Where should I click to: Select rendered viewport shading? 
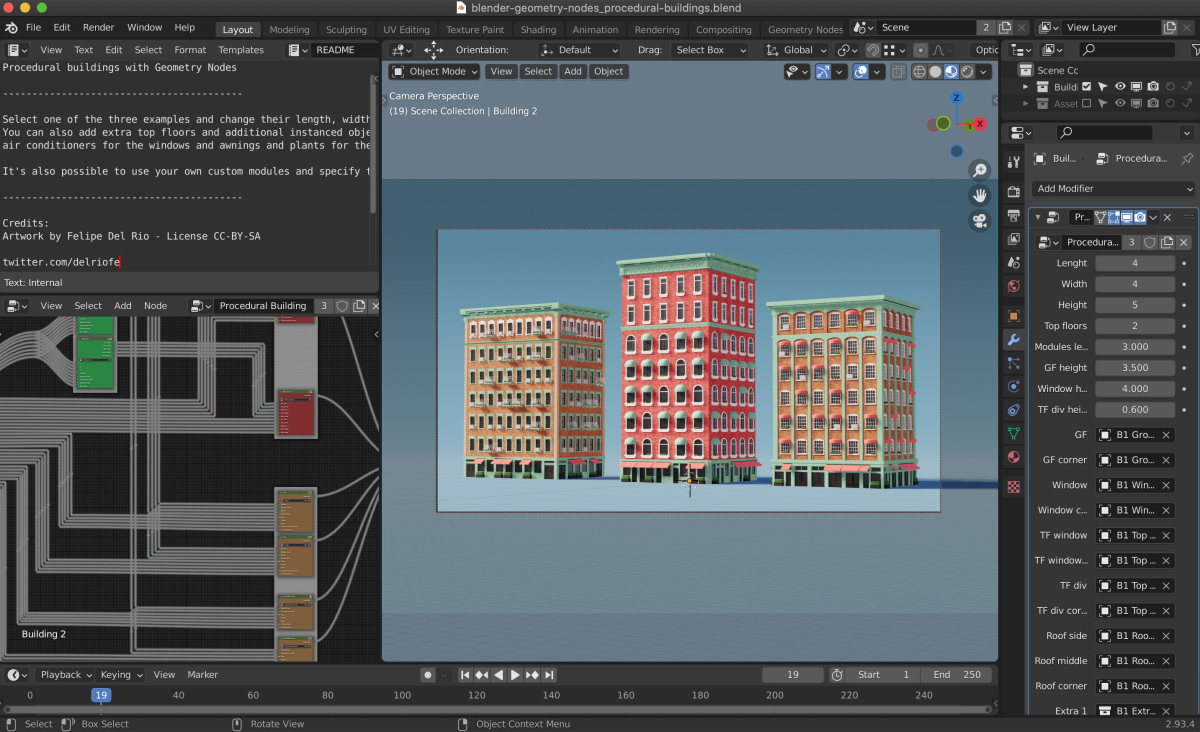pos(968,71)
